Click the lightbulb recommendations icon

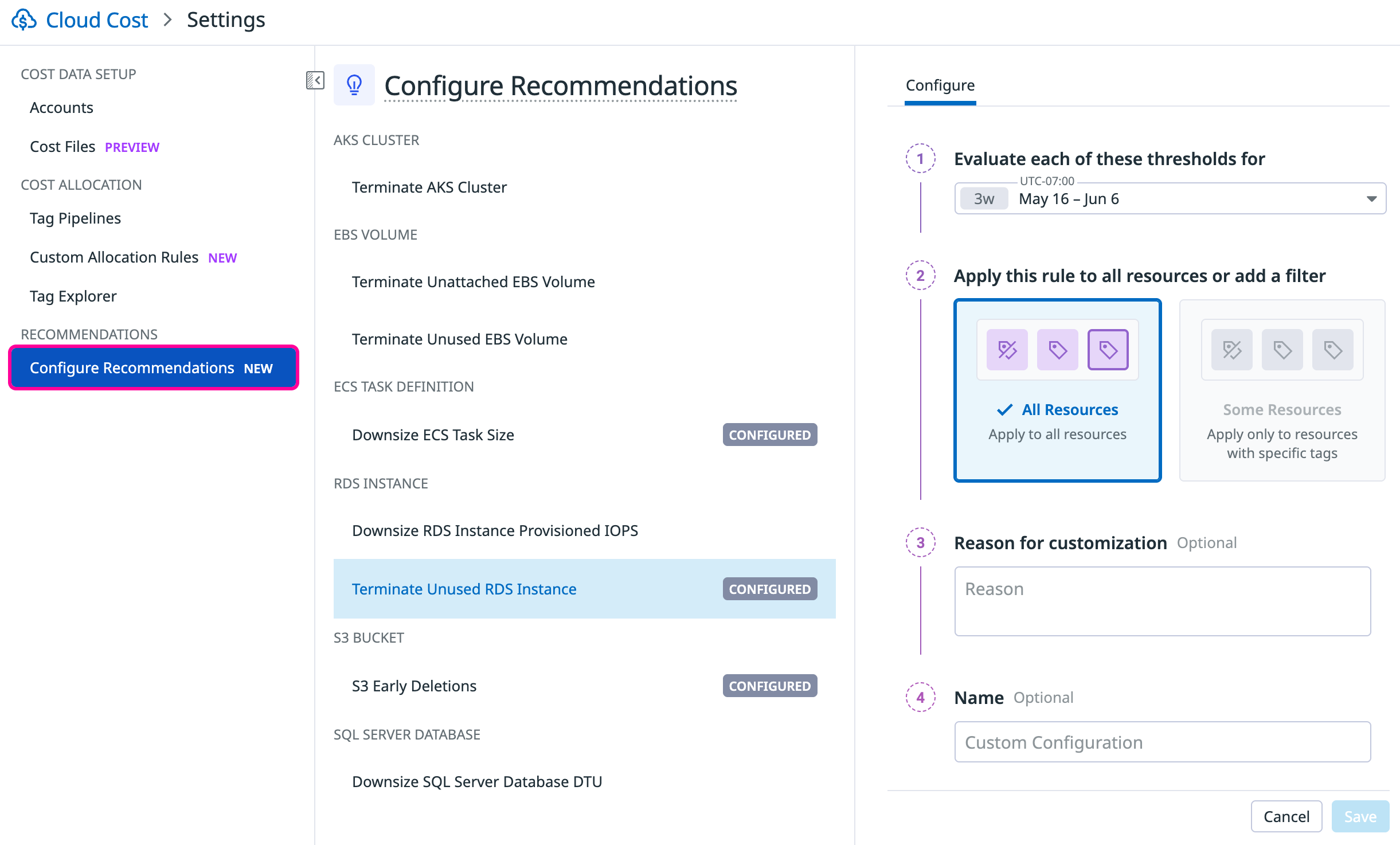[x=354, y=85]
